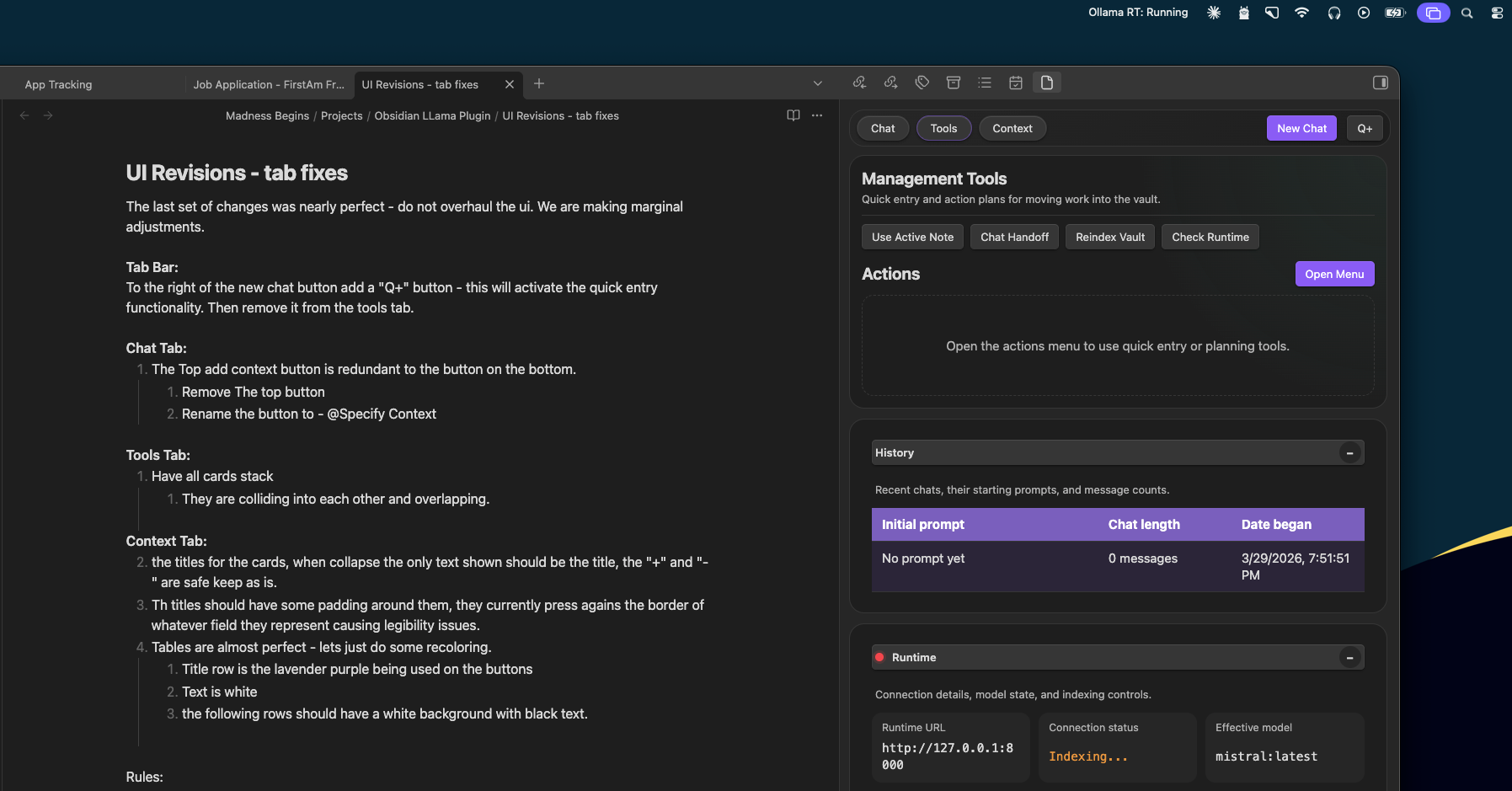This screenshot has height=791, width=1512.
Task: Open the outline list pane icon
Action: tap(985, 83)
